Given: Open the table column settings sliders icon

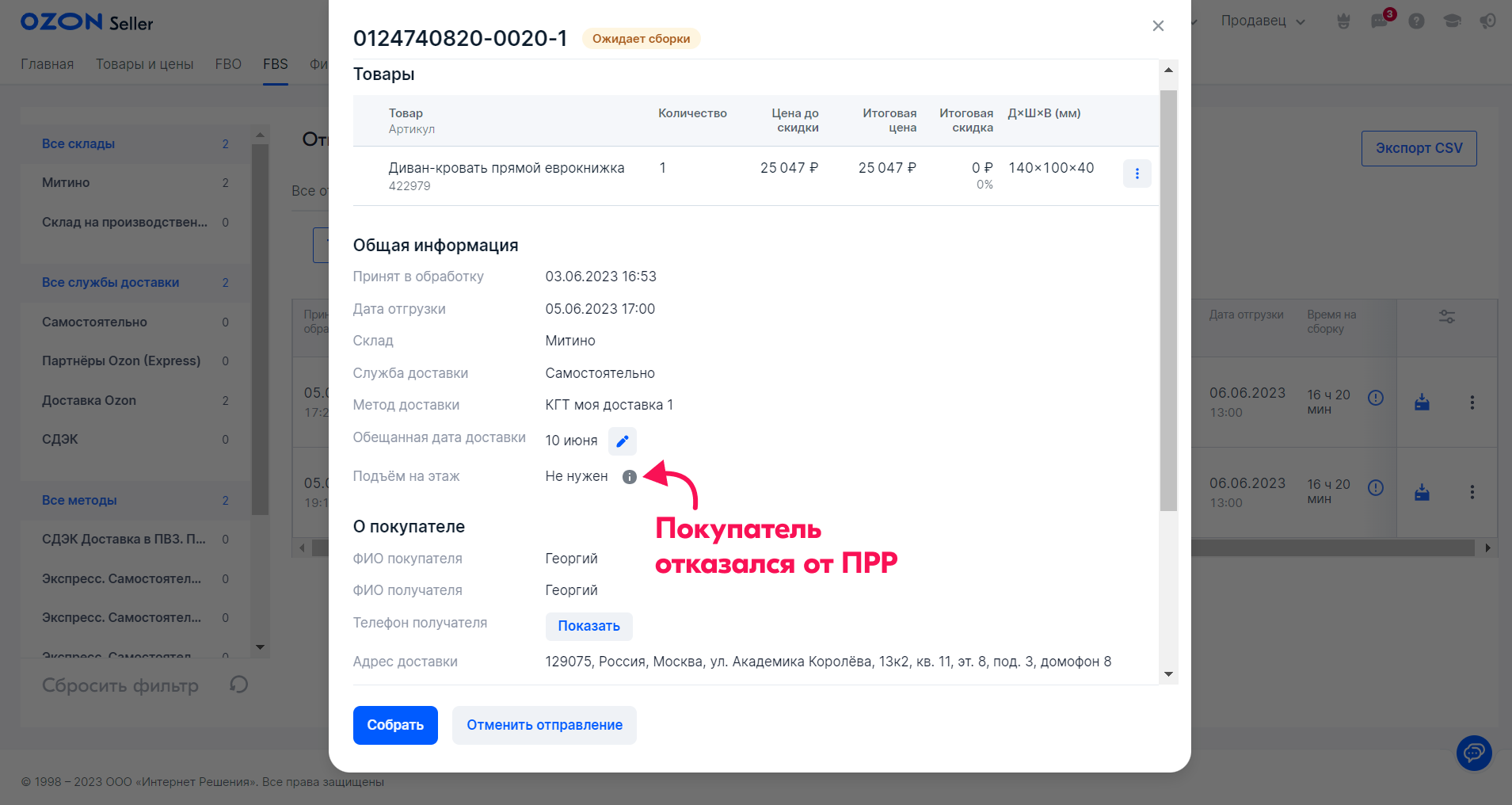Looking at the screenshot, I should coord(1447,317).
